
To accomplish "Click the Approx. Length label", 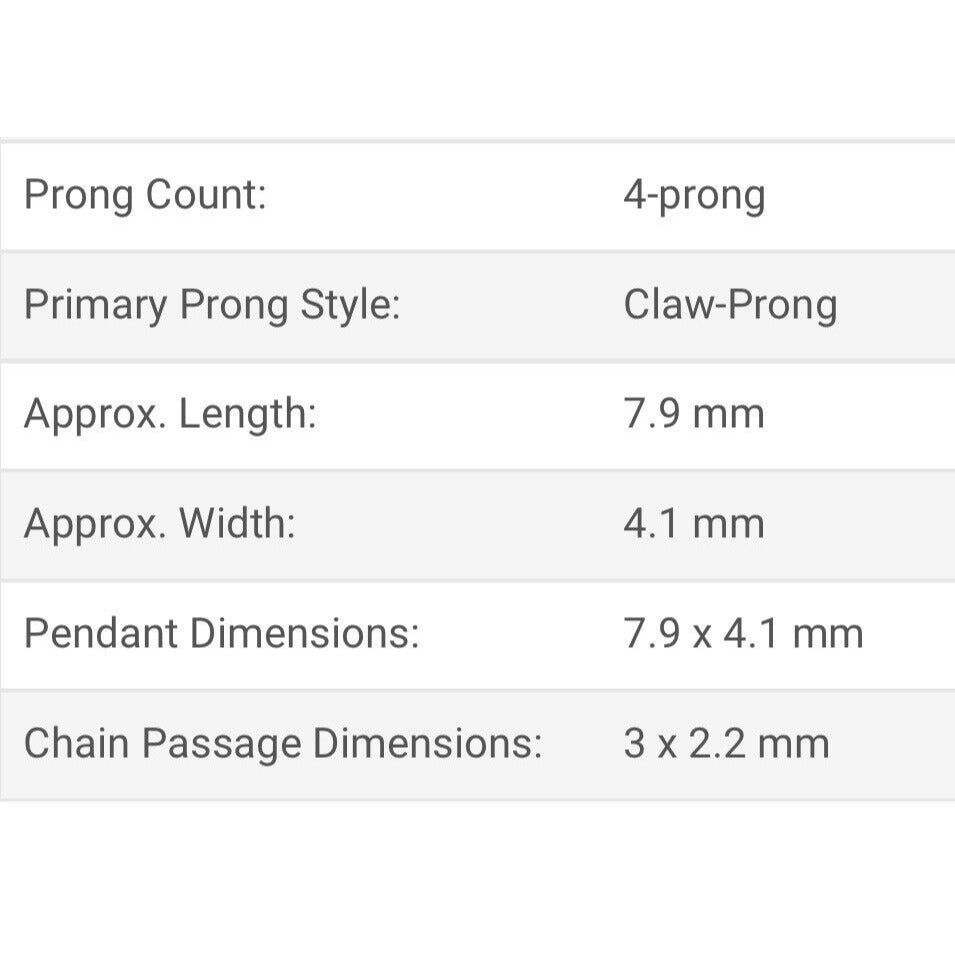I will pos(169,414).
